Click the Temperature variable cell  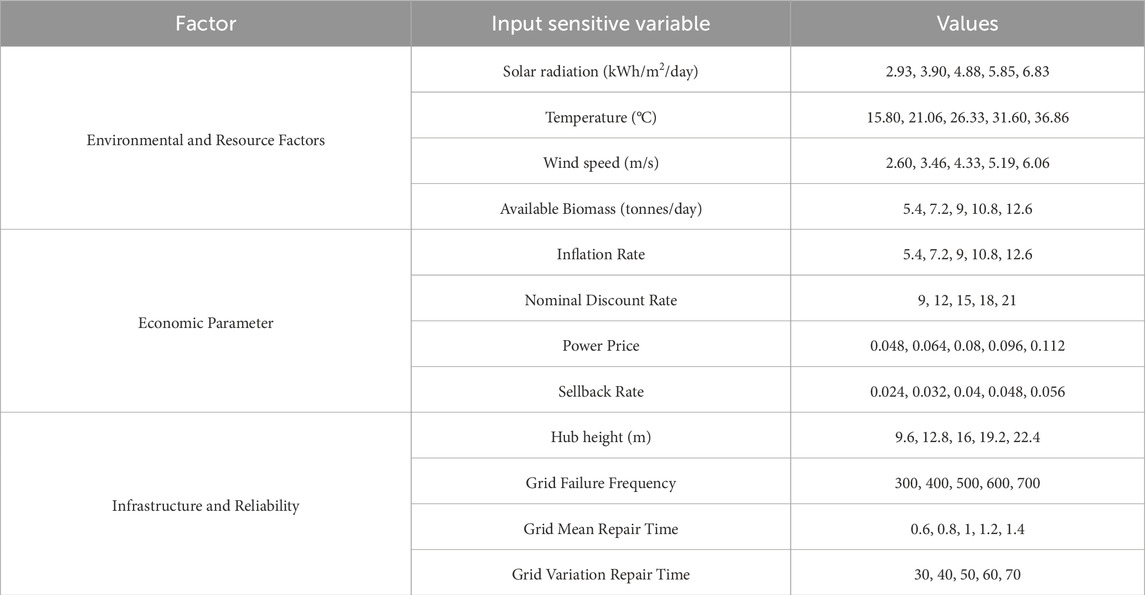click(x=600, y=117)
